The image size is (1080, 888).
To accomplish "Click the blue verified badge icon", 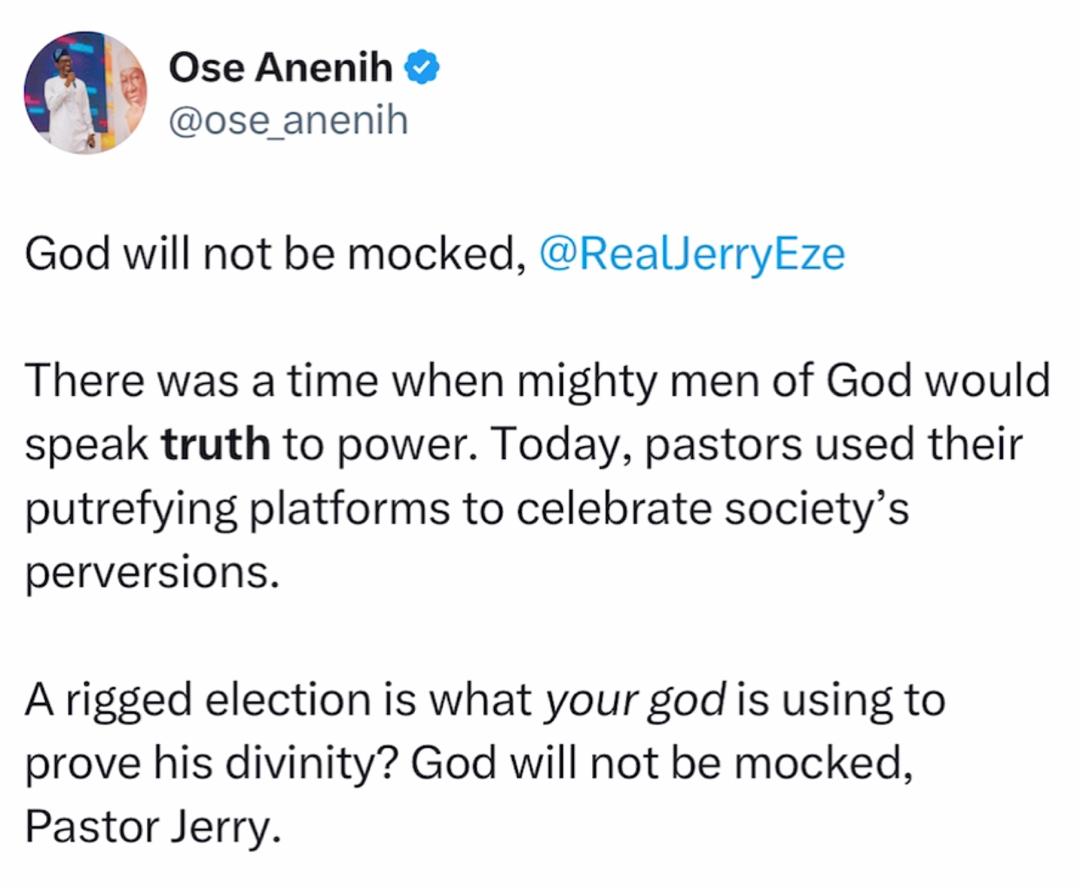I will 420,68.
